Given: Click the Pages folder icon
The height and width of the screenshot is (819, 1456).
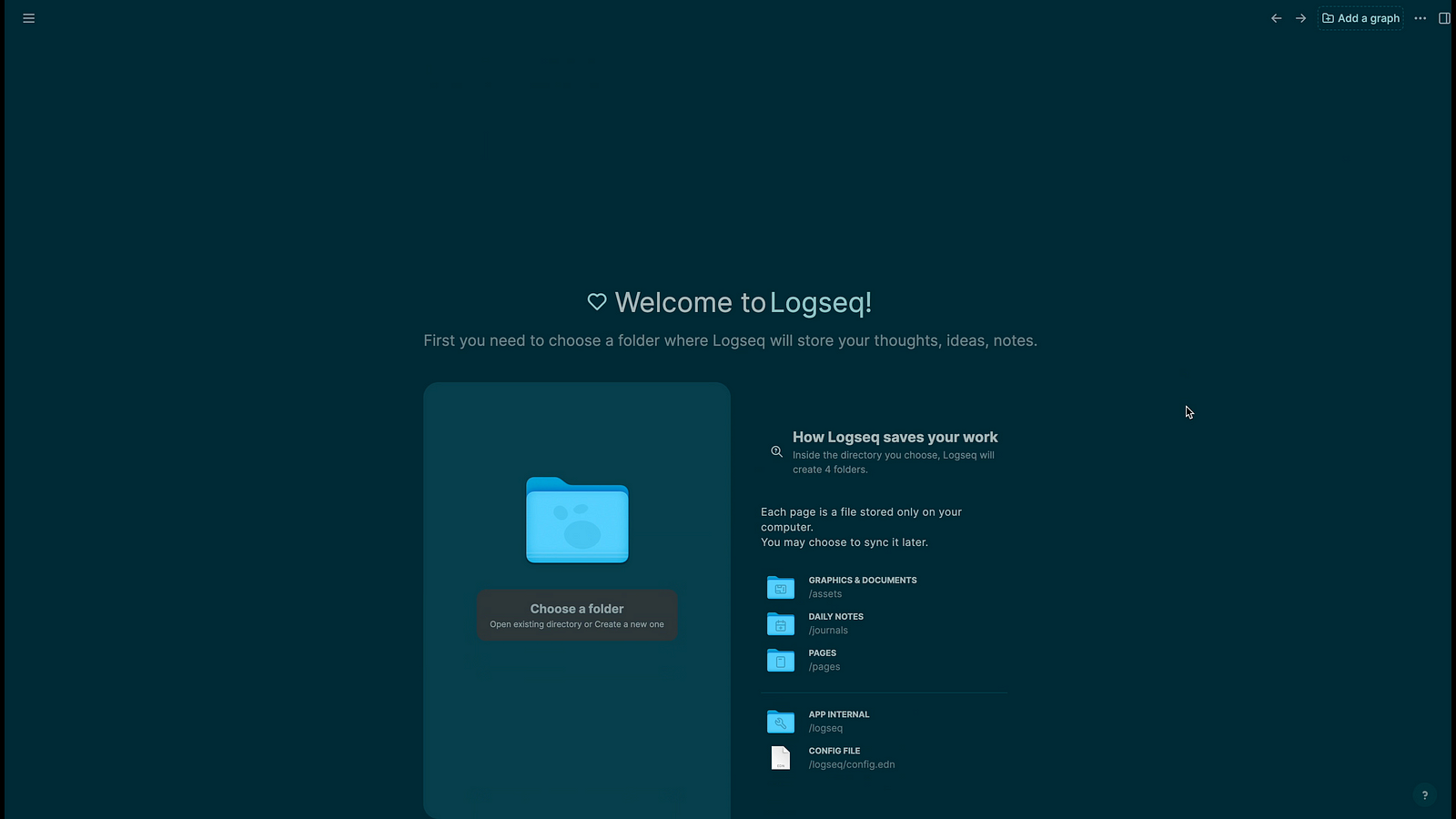Looking at the screenshot, I should (x=781, y=661).
